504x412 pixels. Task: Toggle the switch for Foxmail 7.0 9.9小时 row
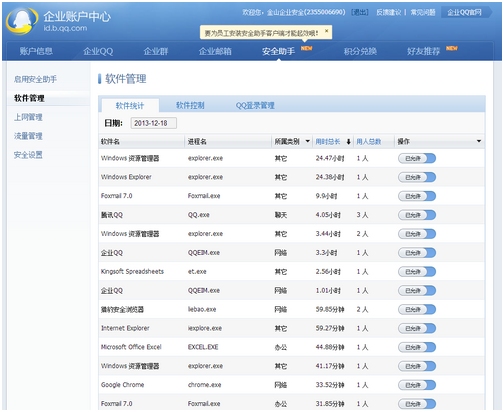pyautogui.click(x=417, y=196)
